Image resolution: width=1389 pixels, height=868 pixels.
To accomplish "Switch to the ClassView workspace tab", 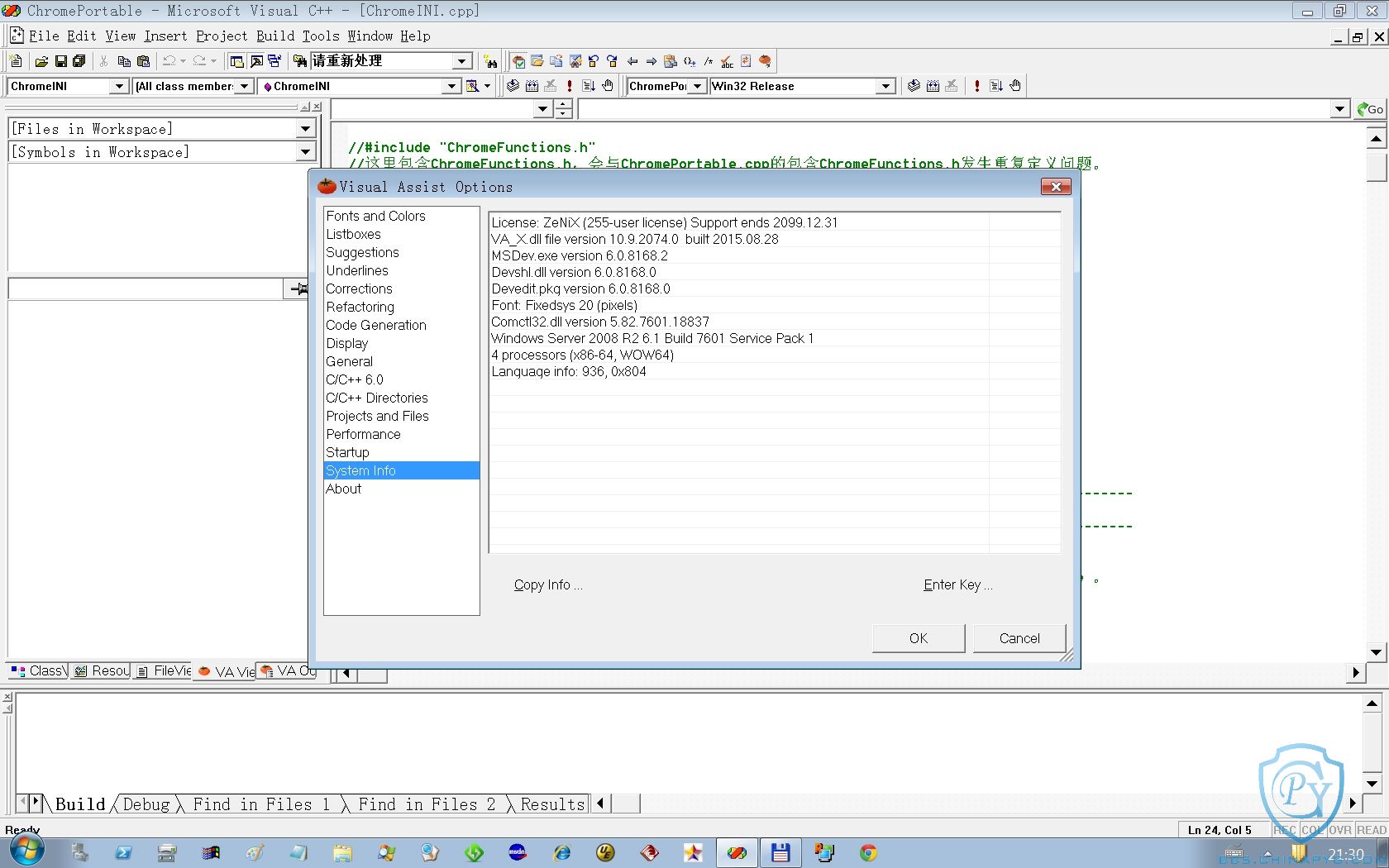I will click(39, 671).
